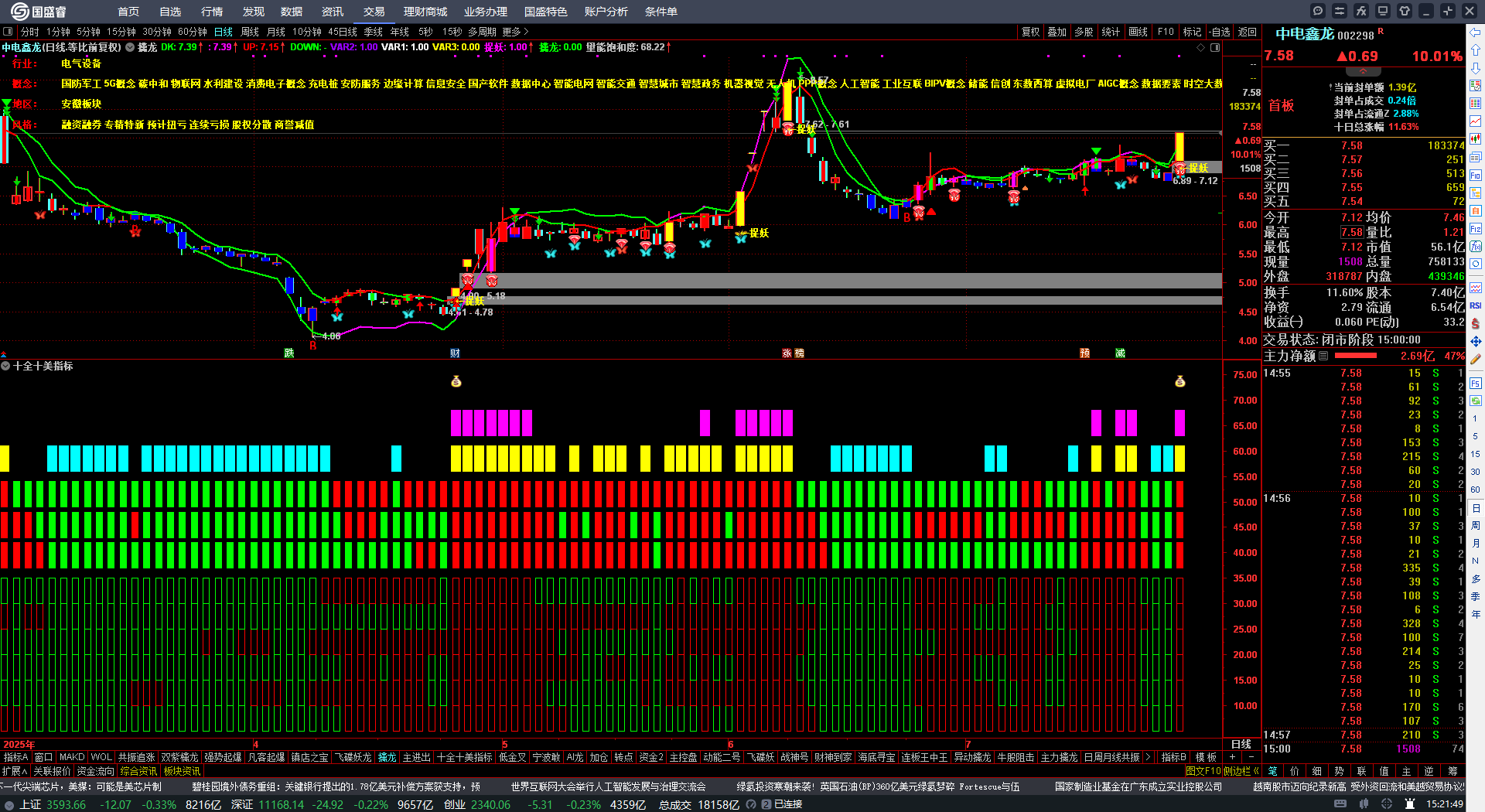Click the 图文F10 label at bottom right
This screenshot has width=1485, height=812.
coord(1203,771)
